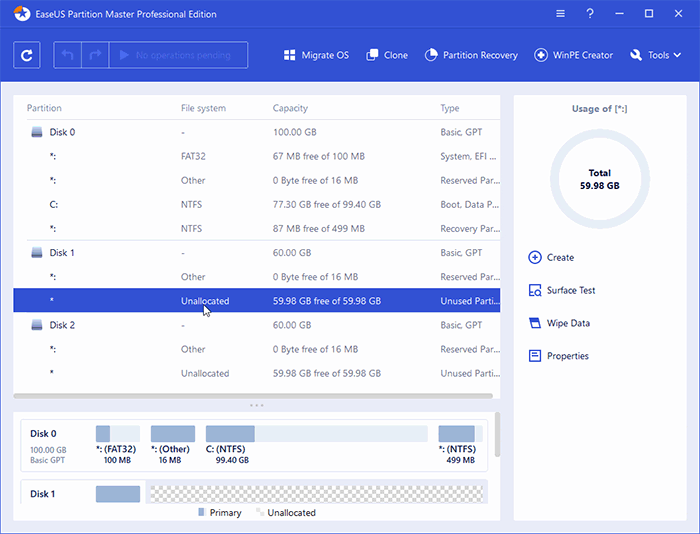Launch the Clone disk tool
The height and width of the screenshot is (534, 700).
tap(387, 55)
